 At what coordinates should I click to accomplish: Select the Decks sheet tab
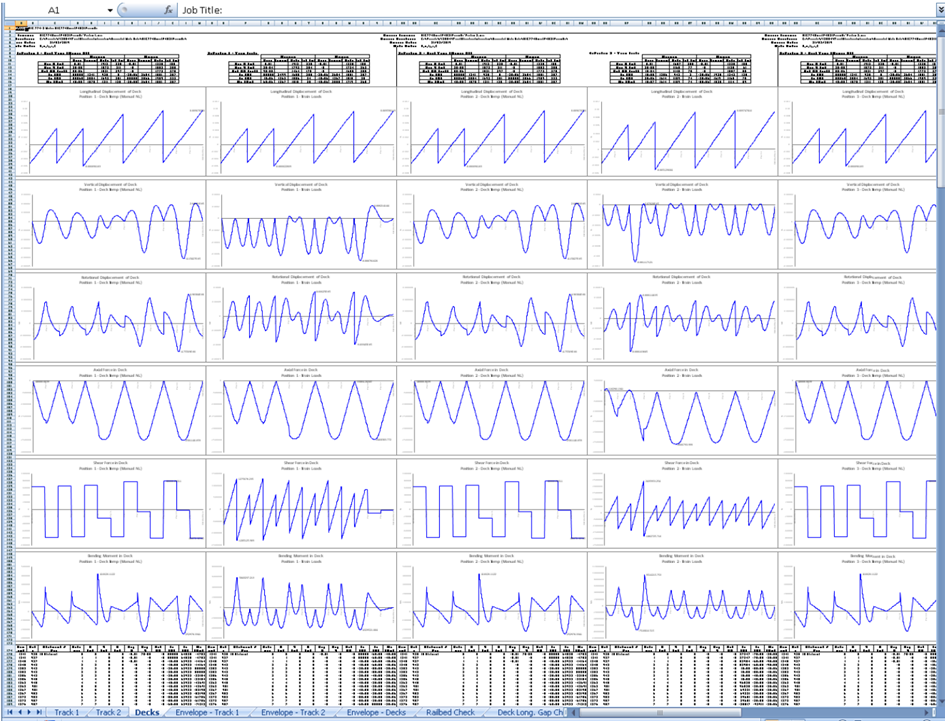click(146, 713)
